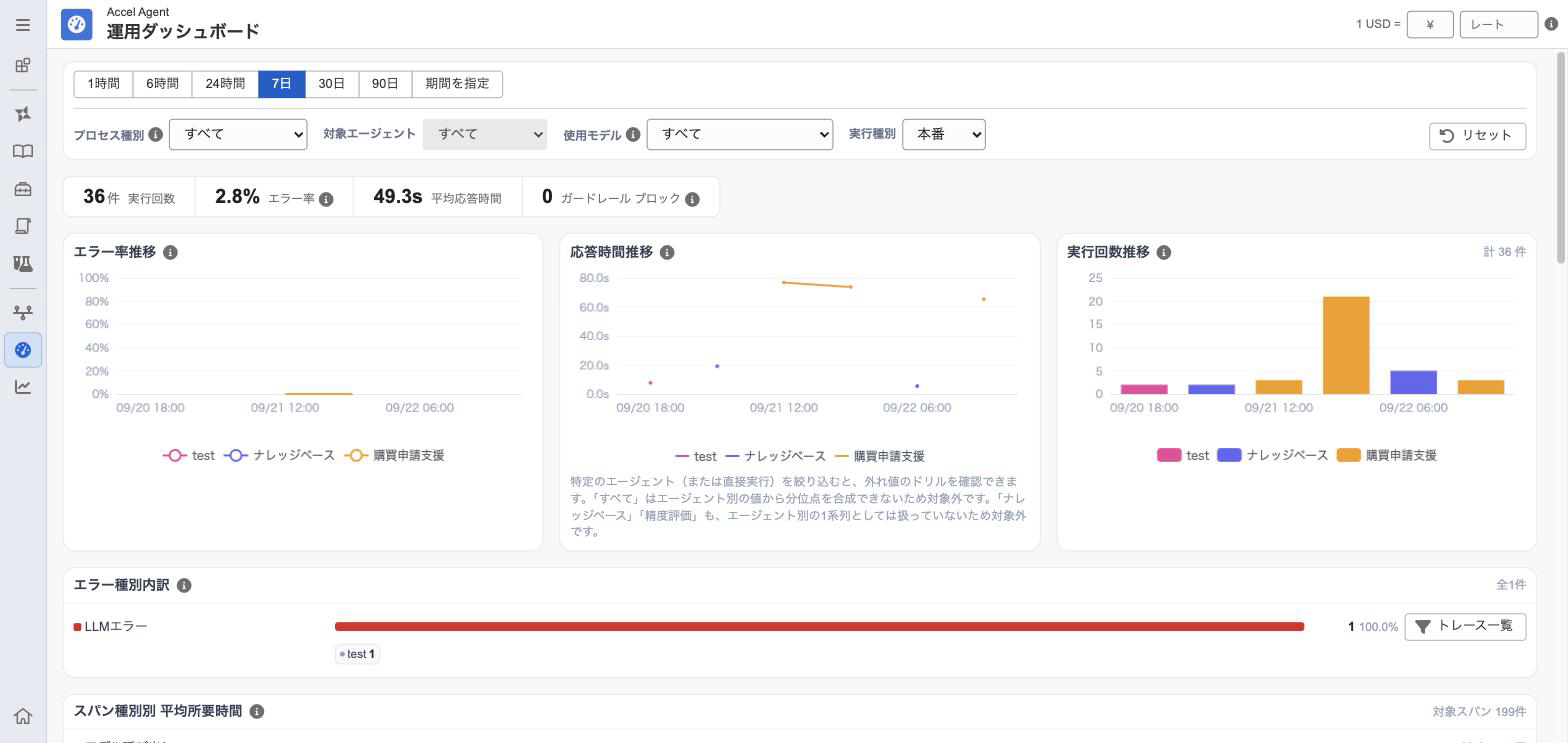Toggle ナレッジベース in 実行回数推移 legend
The width and height of the screenshot is (1568, 743).
[x=1272, y=455]
